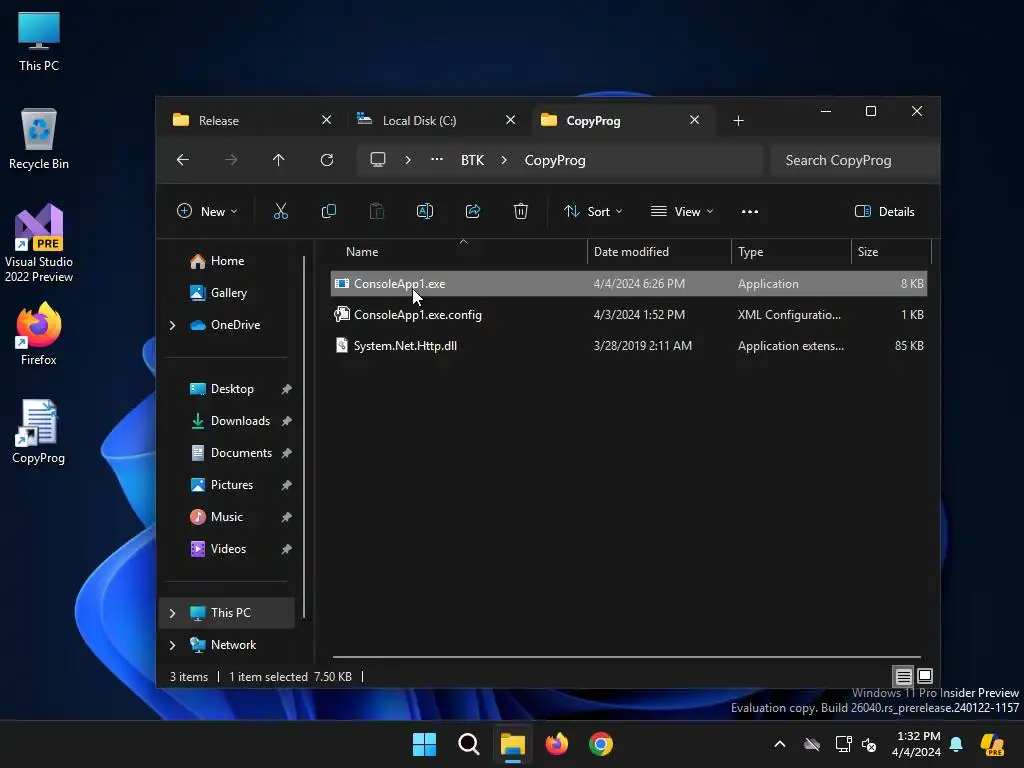Select System.Net.Http.dll file
The height and width of the screenshot is (768, 1024).
(628, 346)
